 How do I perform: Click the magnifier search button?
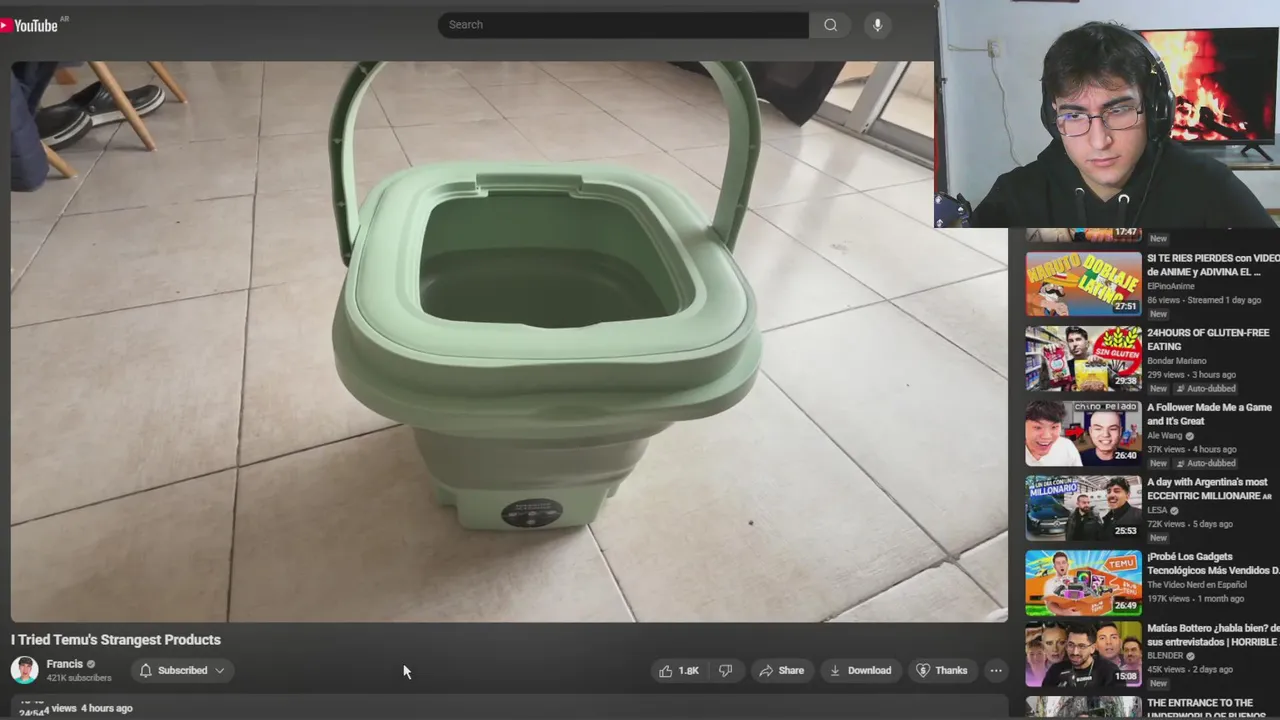830,25
